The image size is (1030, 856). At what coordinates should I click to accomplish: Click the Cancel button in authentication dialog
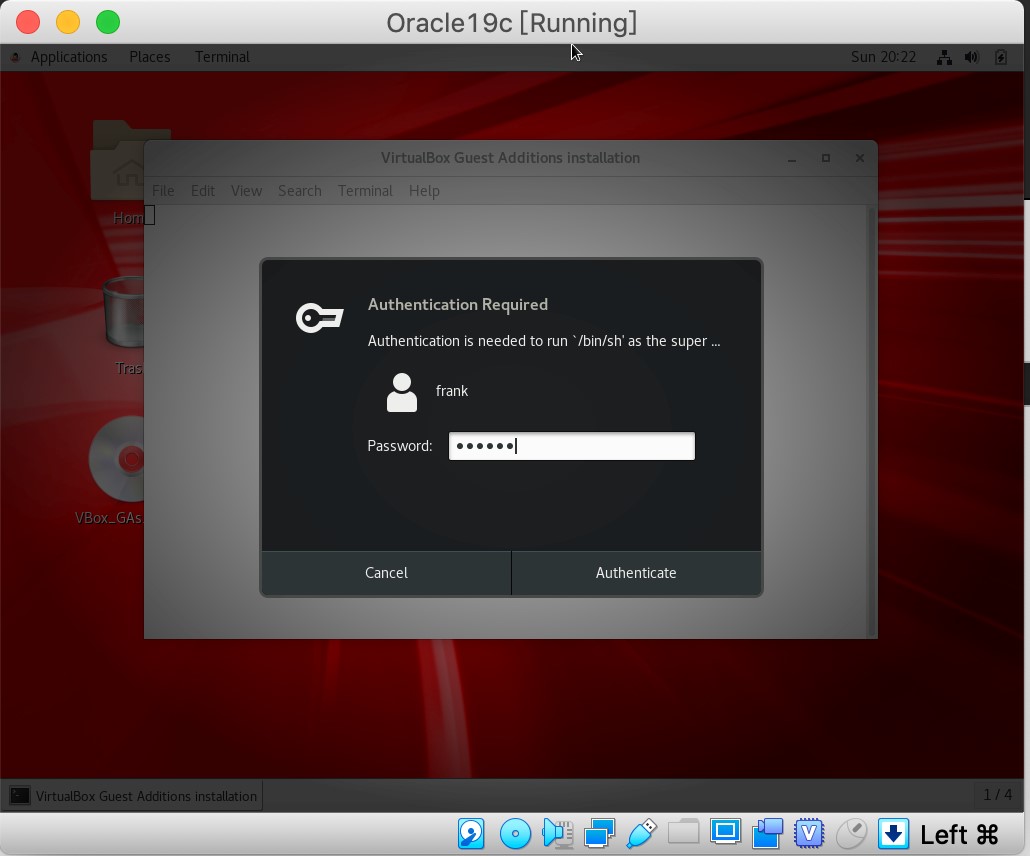tap(386, 573)
